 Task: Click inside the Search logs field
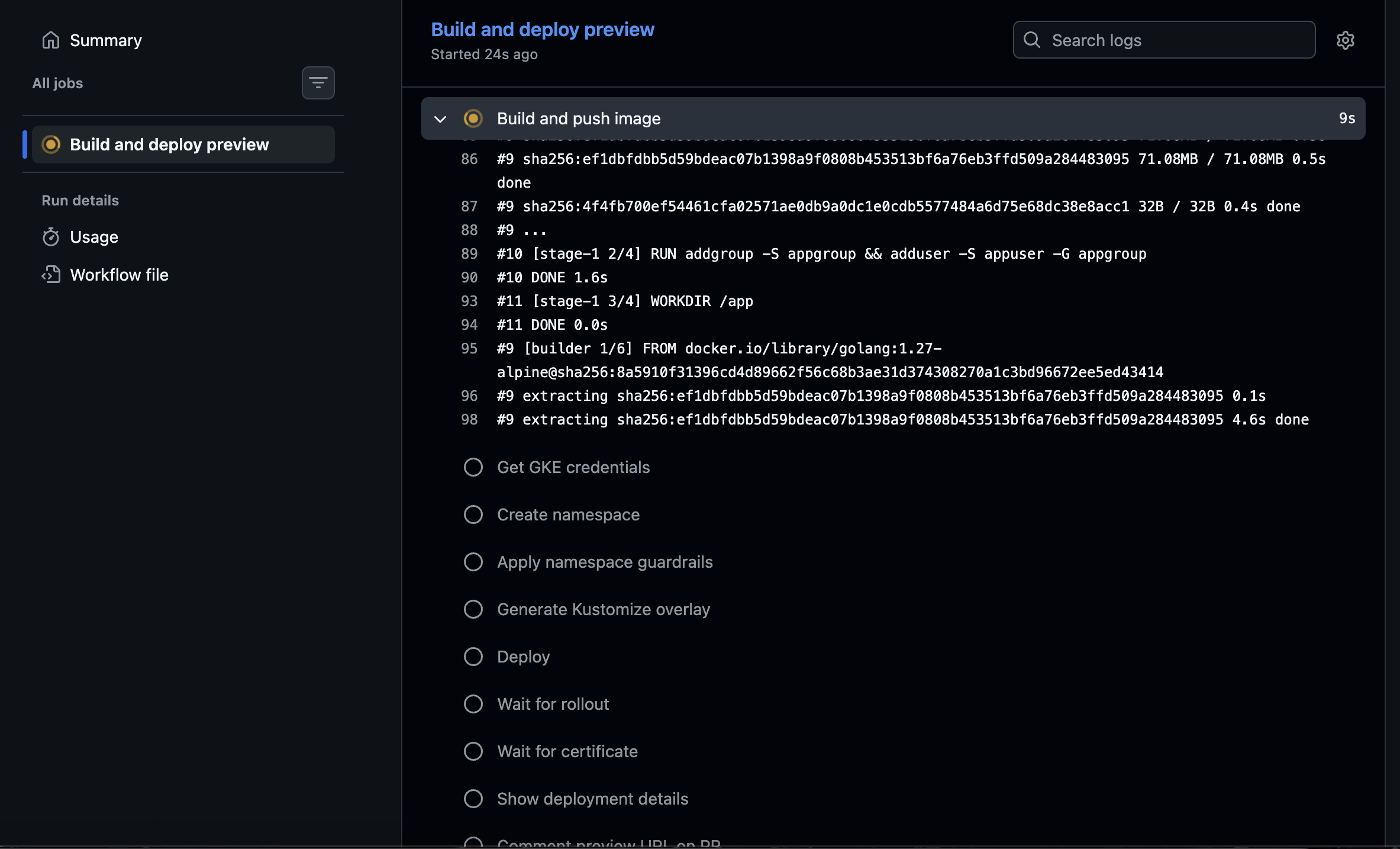1164,40
